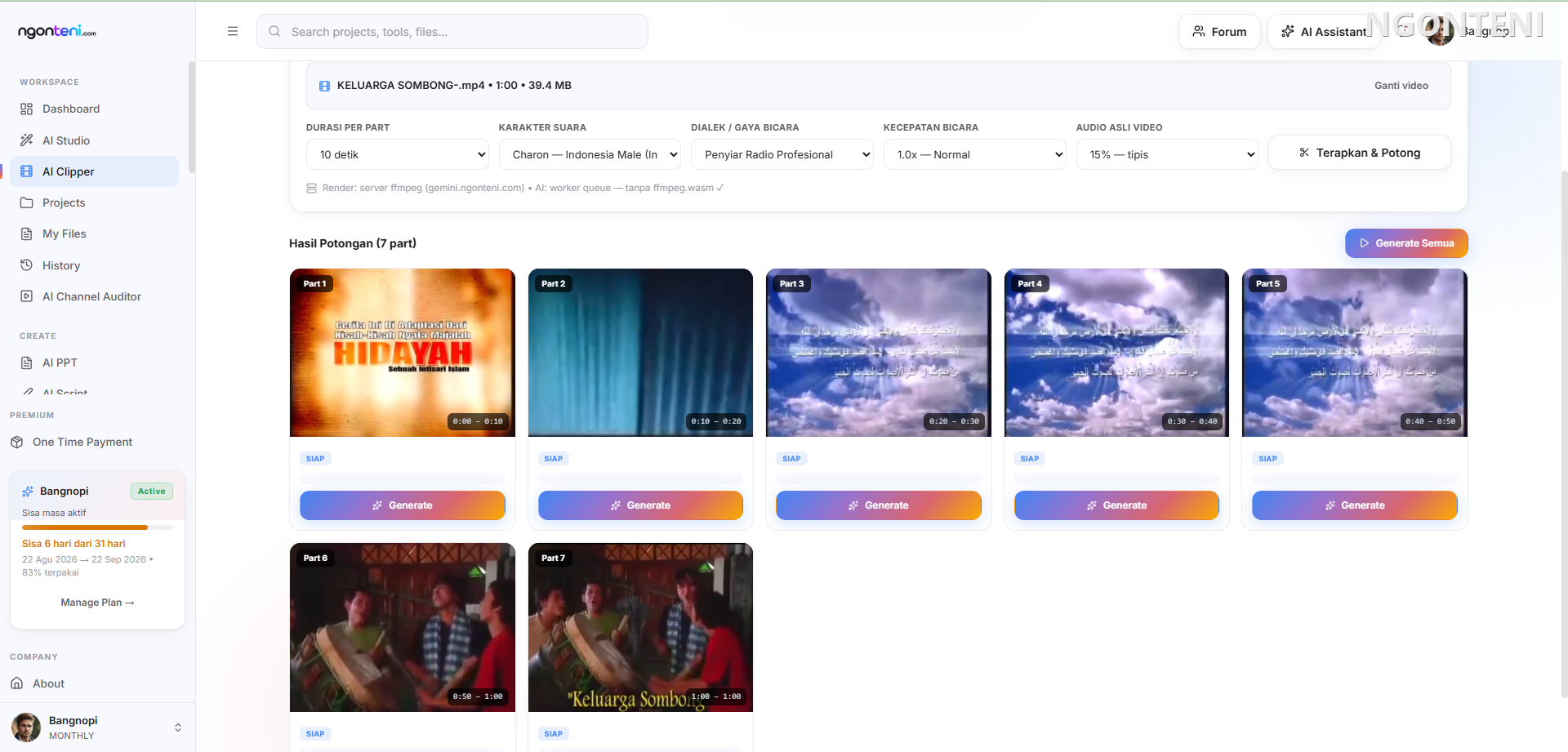Generate voiceover for Part 4
Image resolution: width=1568 pixels, height=752 pixels.
(1116, 505)
